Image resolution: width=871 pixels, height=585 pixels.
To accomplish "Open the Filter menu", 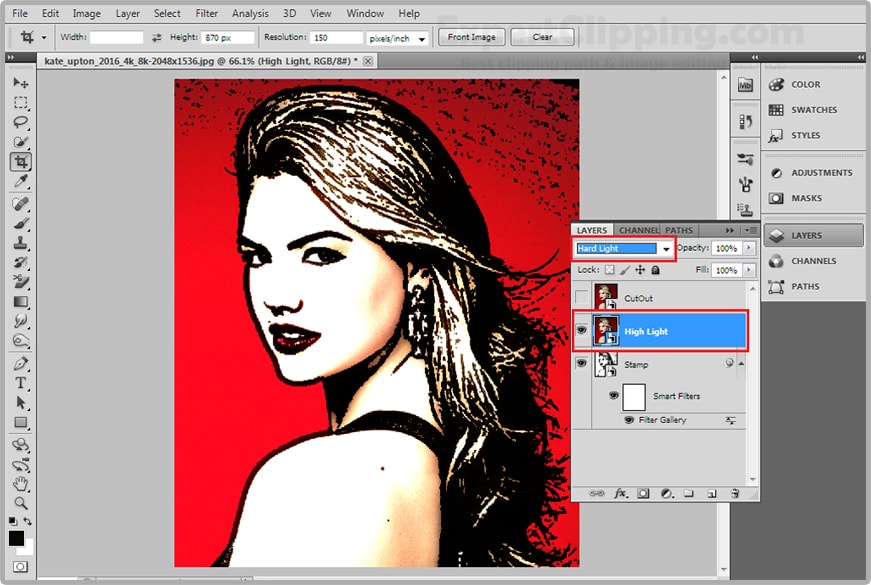I will pos(207,14).
